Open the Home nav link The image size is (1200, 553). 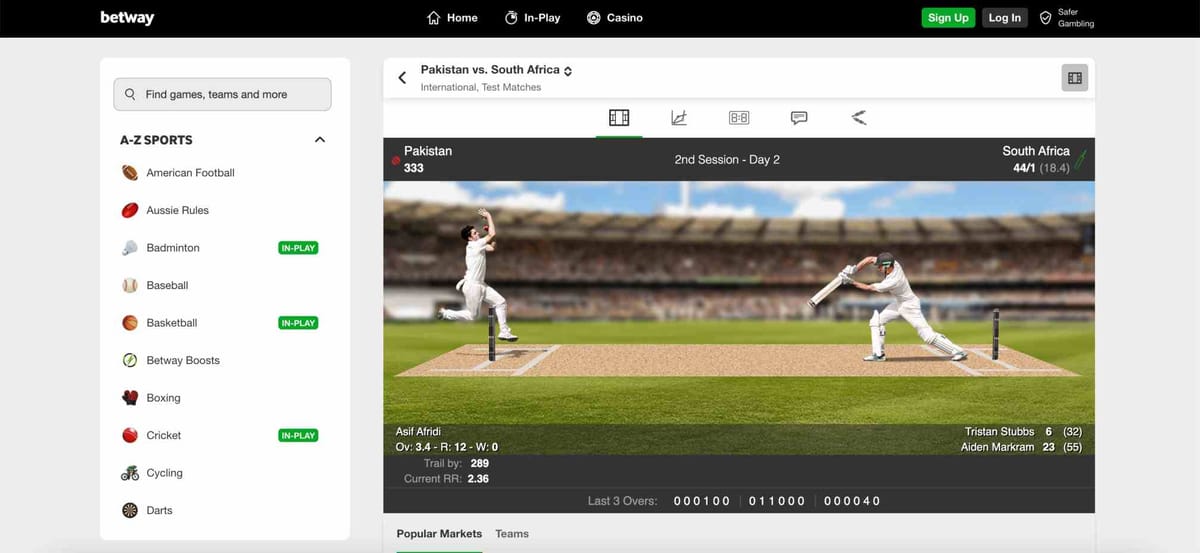pyautogui.click(x=452, y=18)
